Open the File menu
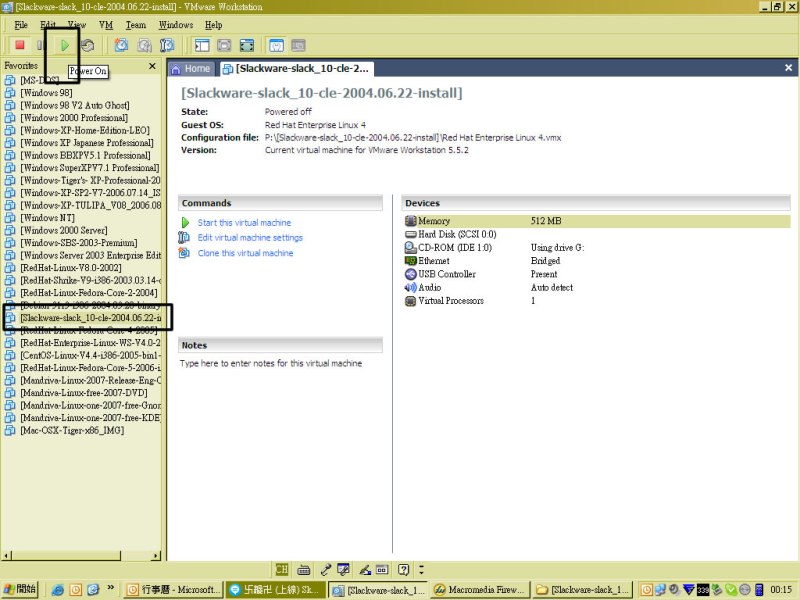Image resolution: width=800 pixels, height=600 pixels. point(21,25)
